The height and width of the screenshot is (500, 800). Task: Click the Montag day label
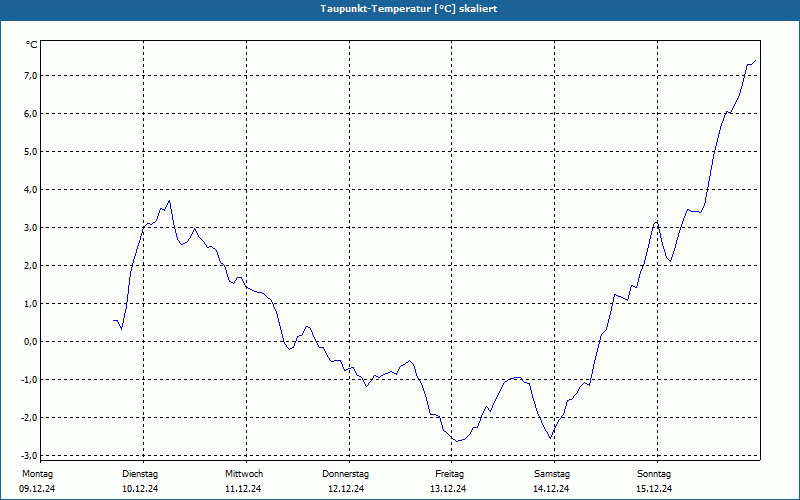(37, 474)
